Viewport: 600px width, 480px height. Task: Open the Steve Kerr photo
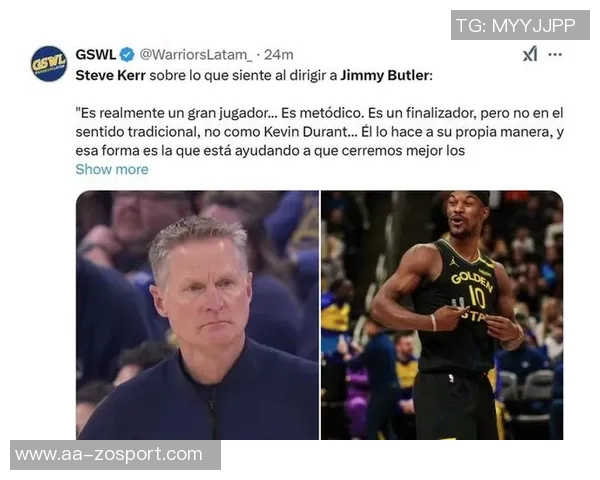point(197,315)
